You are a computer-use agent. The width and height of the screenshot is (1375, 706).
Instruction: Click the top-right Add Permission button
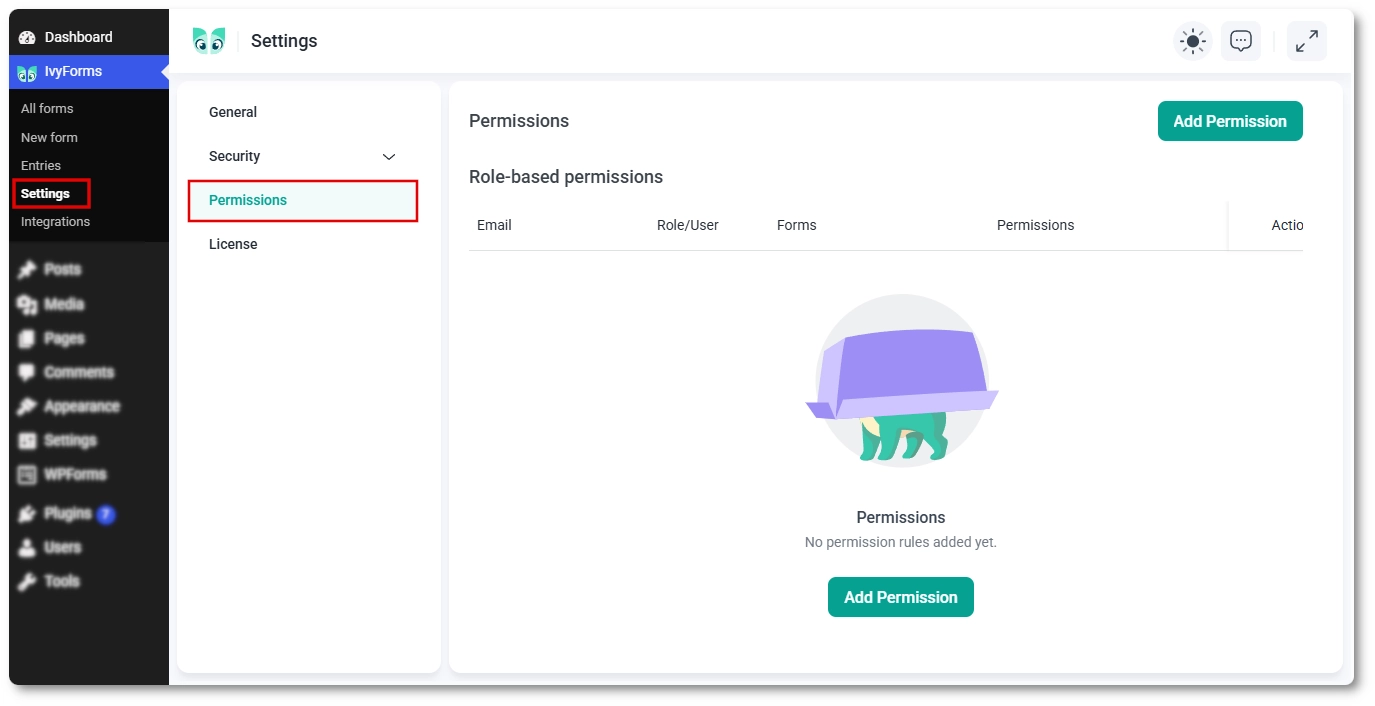point(1230,121)
